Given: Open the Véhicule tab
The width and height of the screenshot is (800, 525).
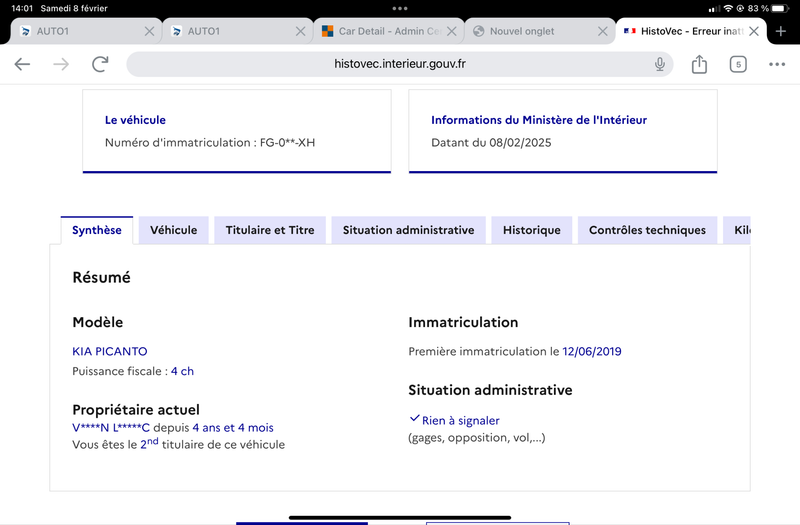Looking at the screenshot, I should tap(173, 230).
